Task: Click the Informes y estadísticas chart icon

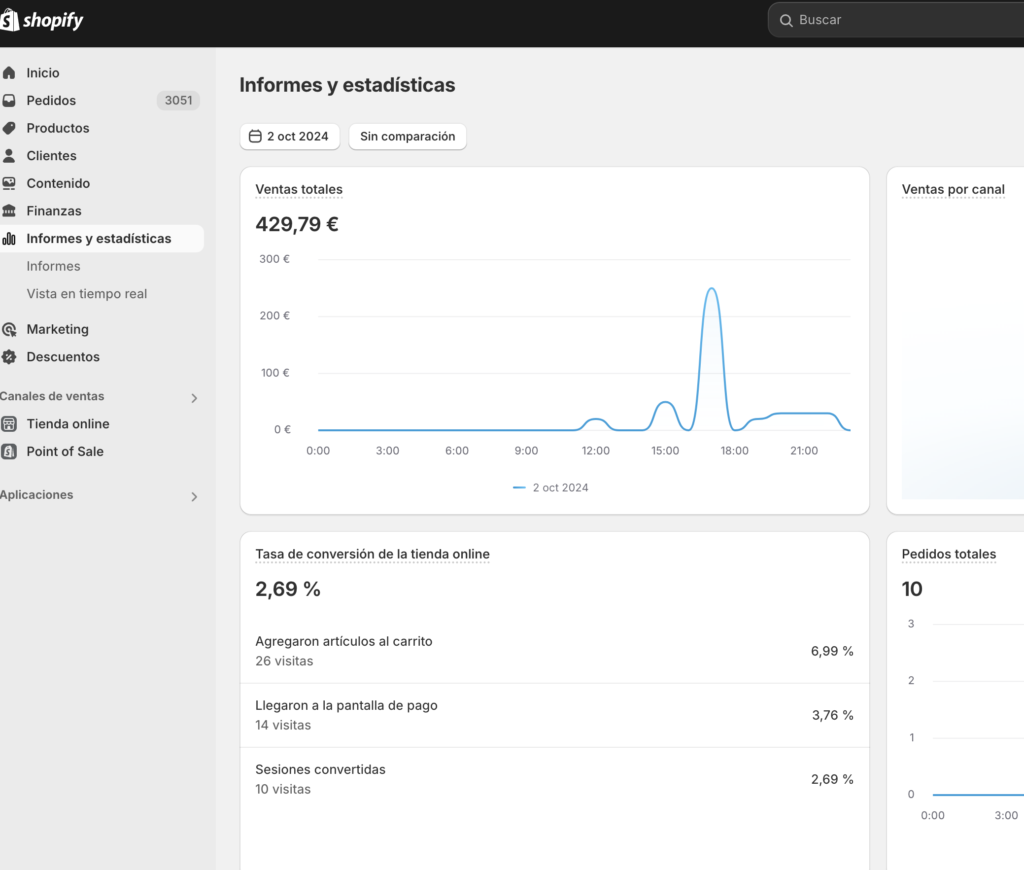Action: (x=9, y=238)
